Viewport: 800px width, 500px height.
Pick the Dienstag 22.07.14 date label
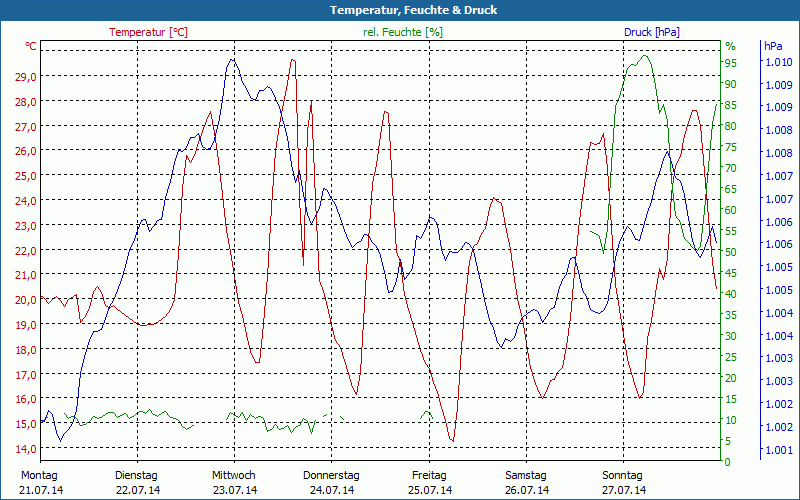[137, 482]
